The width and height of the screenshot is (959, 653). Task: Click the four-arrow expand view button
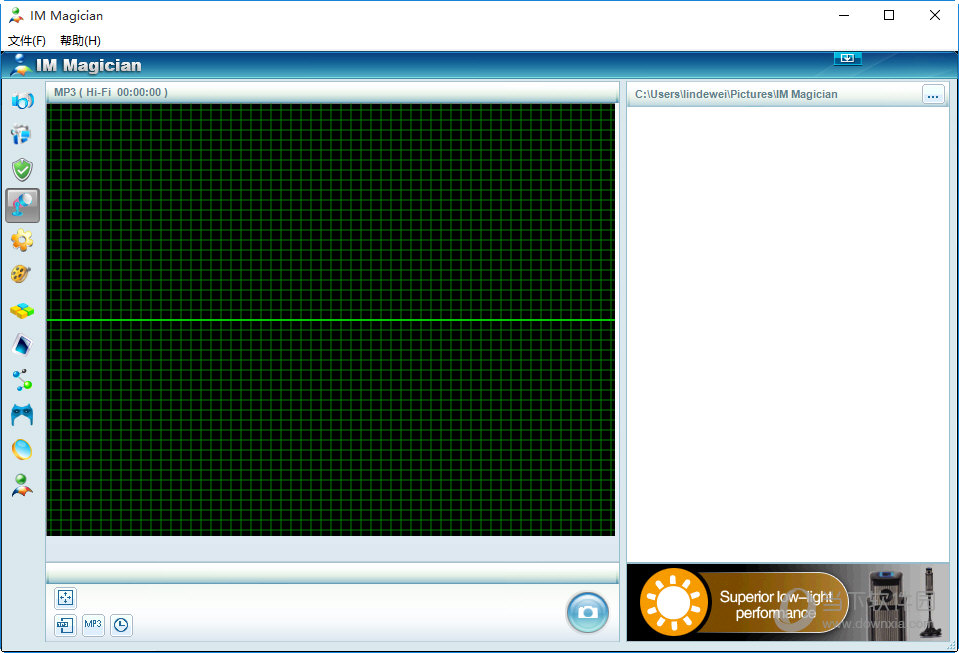pos(65,597)
